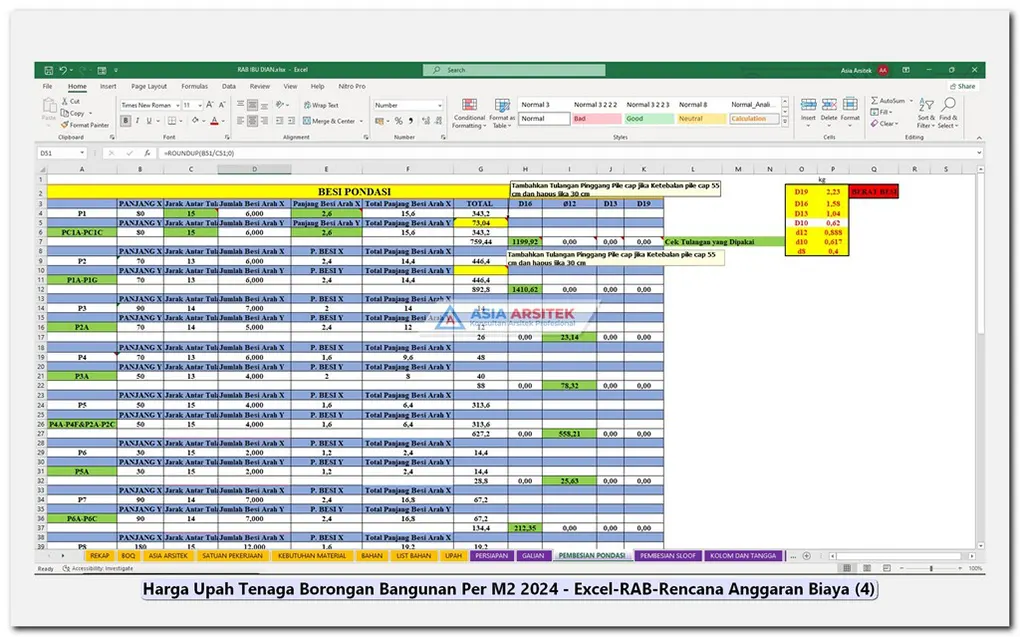The height and width of the screenshot is (637, 1020).
Task: Collapse the ribbon
Action: [x=978, y=138]
